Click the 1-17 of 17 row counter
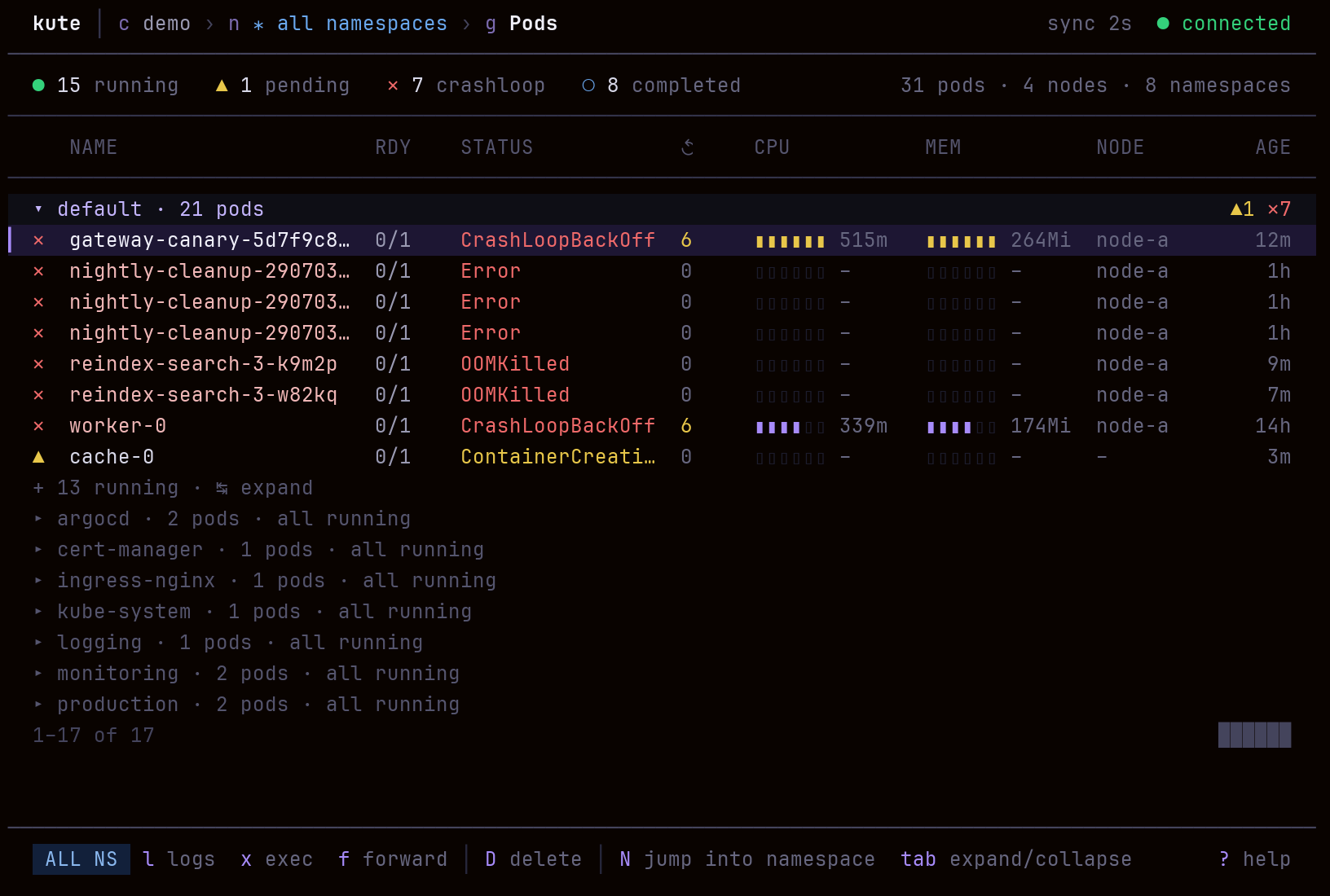 coord(94,736)
